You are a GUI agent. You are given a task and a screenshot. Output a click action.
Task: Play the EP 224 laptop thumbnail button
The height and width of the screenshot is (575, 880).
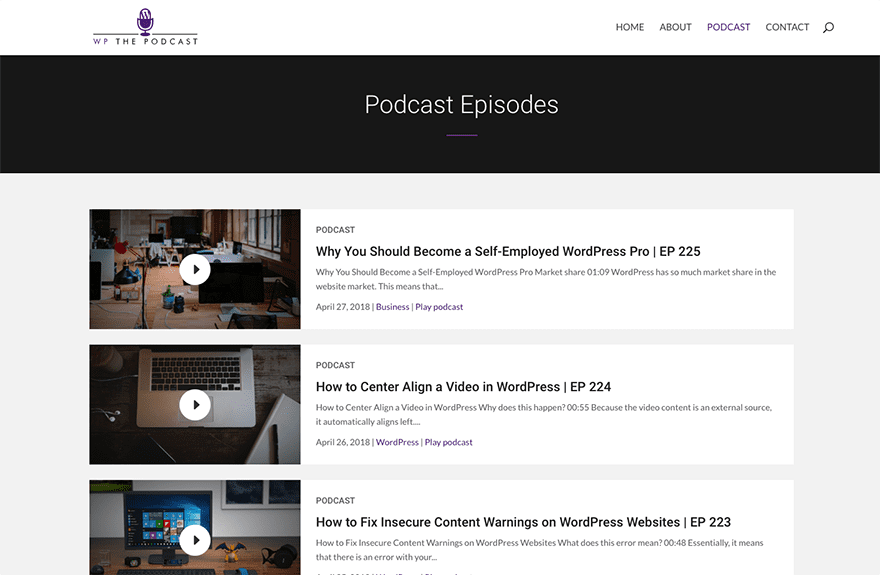pyautogui.click(x=195, y=404)
